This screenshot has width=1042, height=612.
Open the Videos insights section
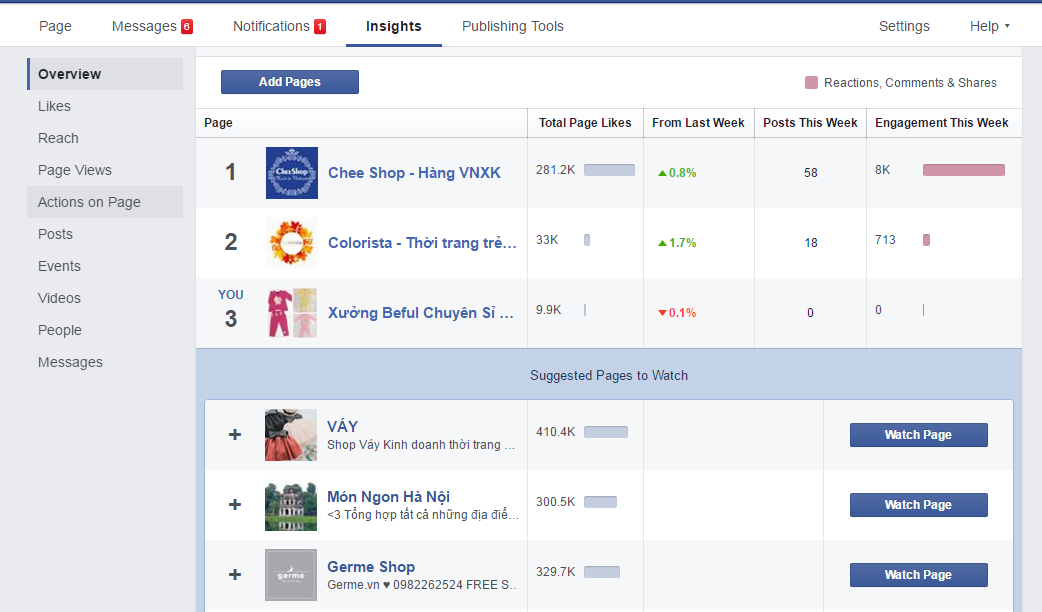59,297
